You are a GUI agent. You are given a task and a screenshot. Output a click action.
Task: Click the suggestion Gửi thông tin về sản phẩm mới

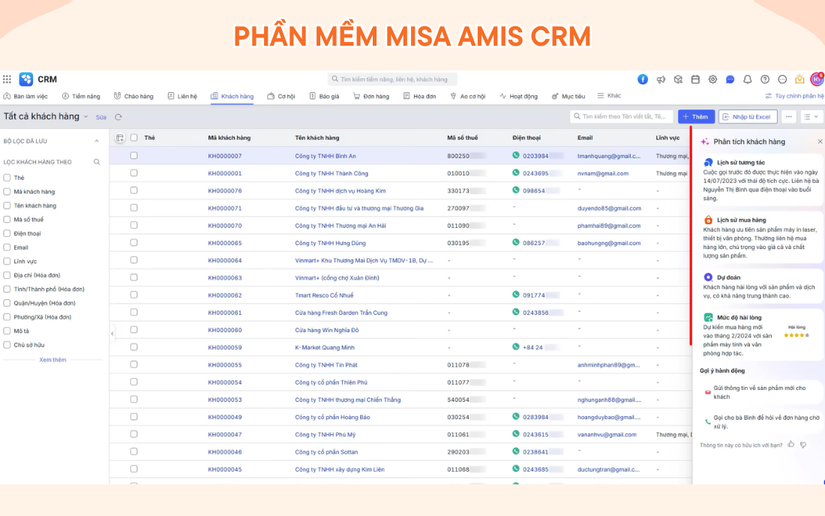tap(760, 392)
